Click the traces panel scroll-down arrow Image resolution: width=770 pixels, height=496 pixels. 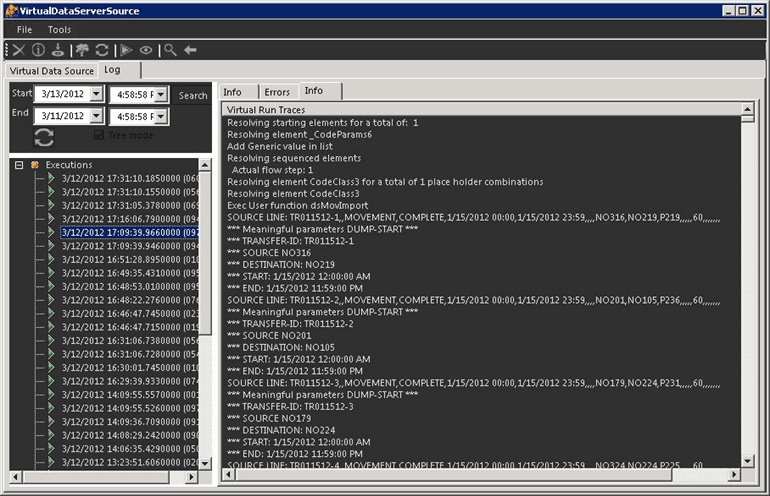point(747,461)
